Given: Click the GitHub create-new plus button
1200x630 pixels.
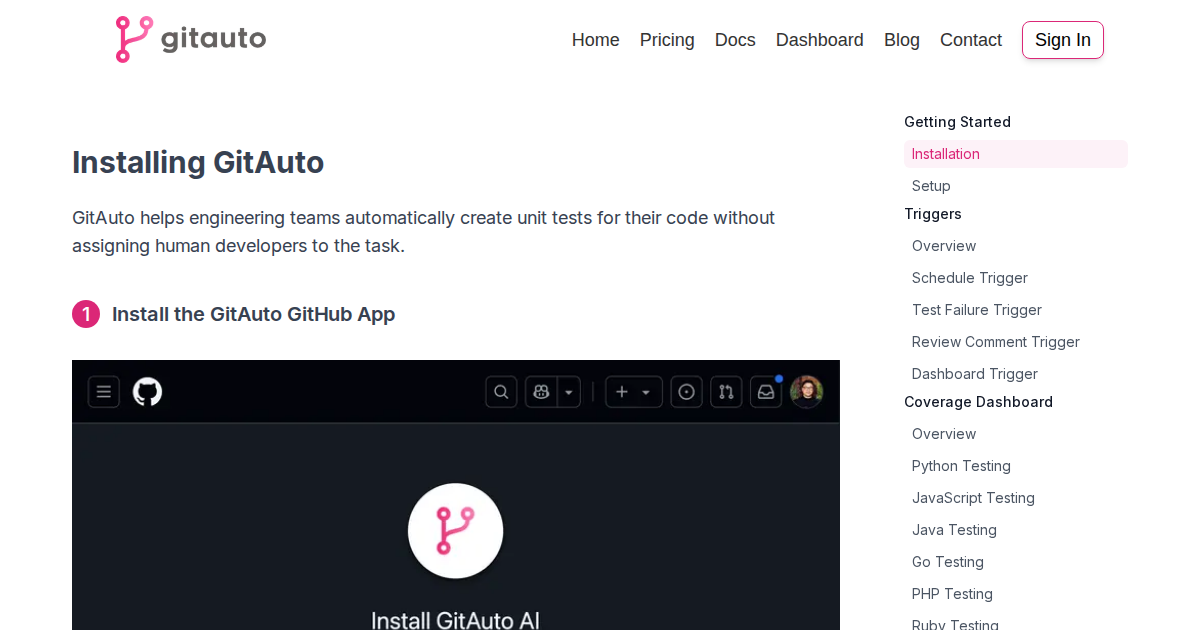Looking at the screenshot, I should pos(634,392).
